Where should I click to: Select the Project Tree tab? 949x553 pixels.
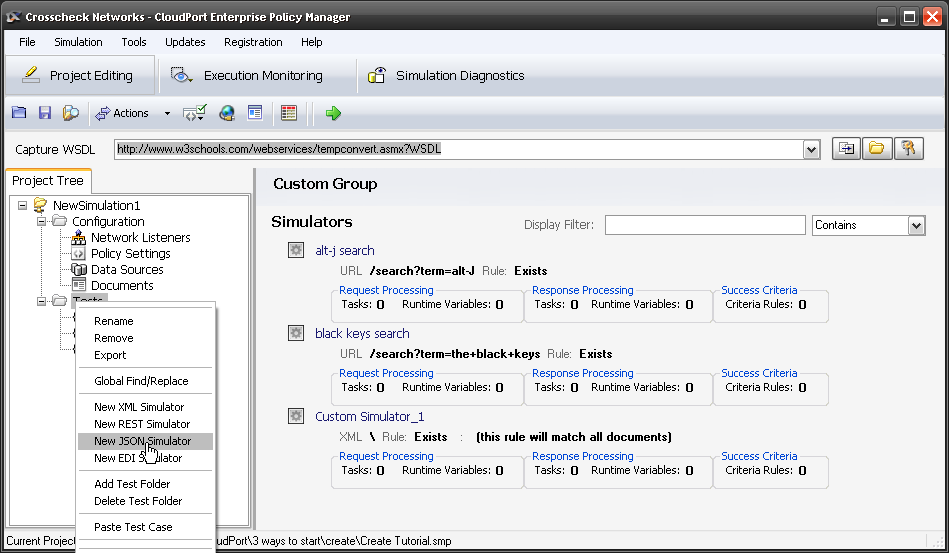[48, 180]
